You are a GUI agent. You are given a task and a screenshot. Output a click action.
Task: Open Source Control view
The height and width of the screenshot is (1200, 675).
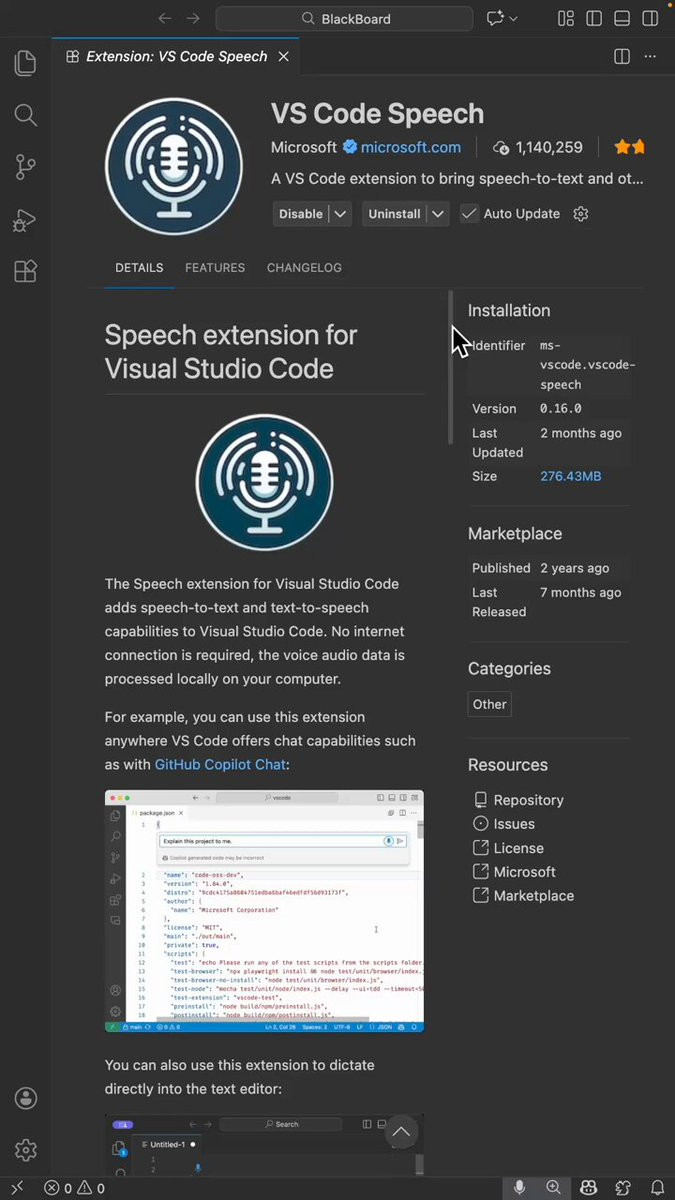pyautogui.click(x=26, y=167)
